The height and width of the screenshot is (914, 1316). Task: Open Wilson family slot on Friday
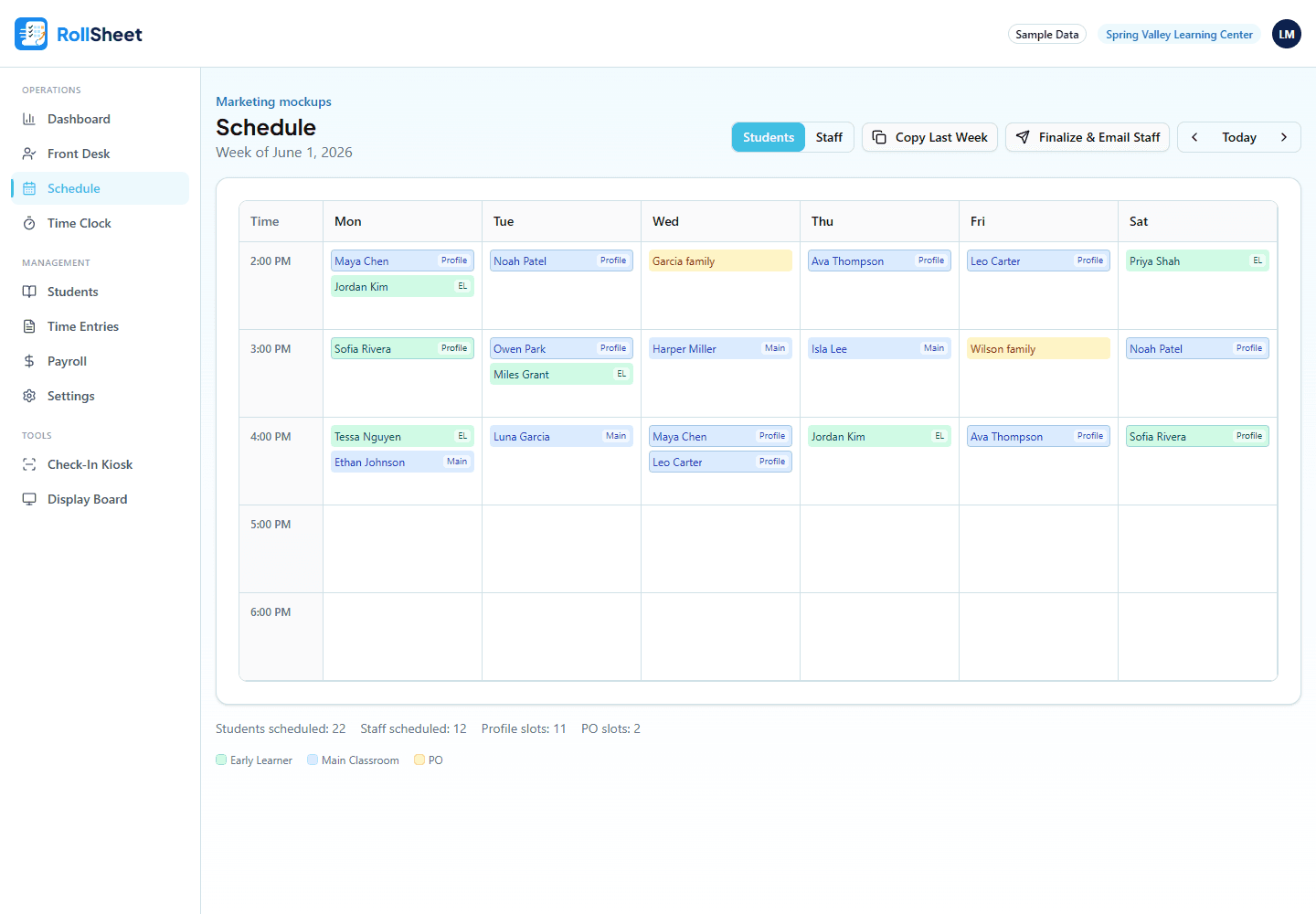[1038, 348]
